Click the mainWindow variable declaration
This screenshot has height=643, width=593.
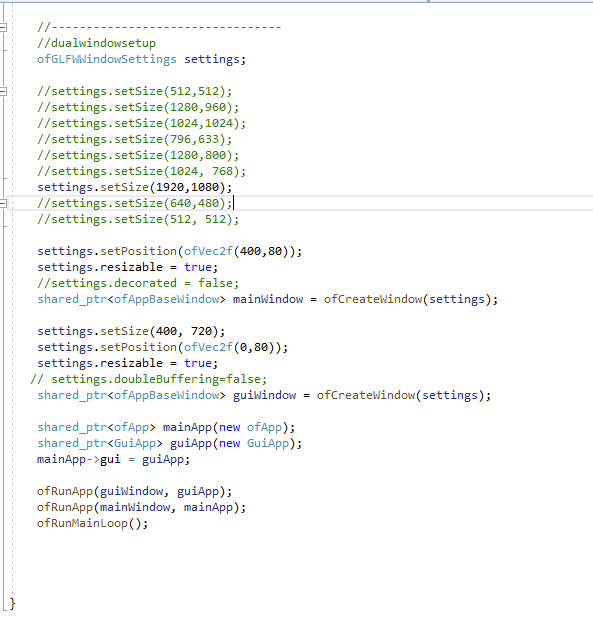point(268,299)
